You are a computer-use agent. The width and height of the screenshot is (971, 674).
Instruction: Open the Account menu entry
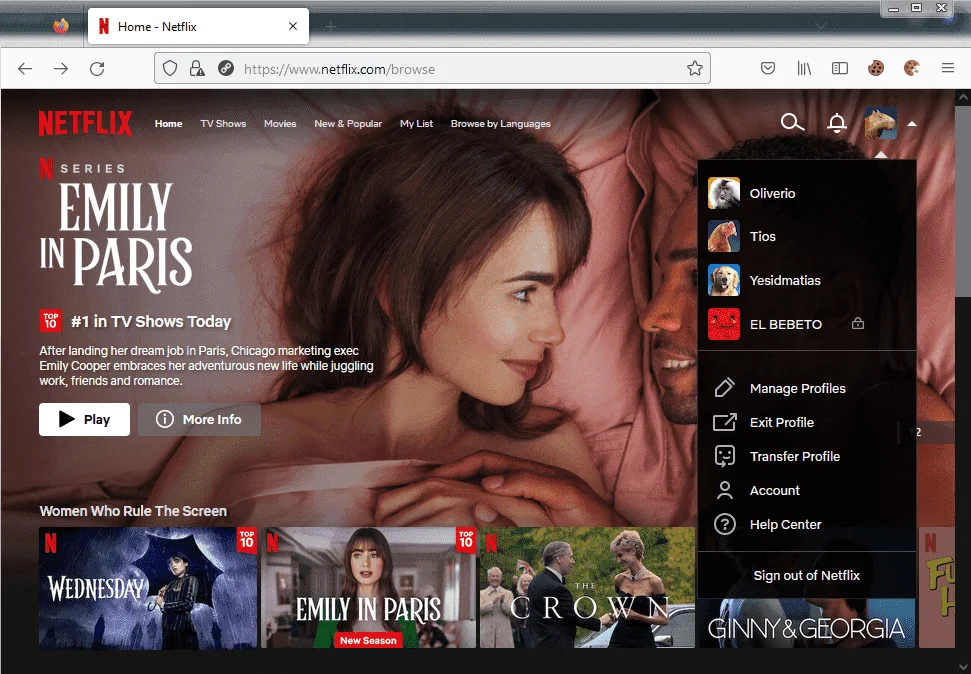(x=775, y=491)
